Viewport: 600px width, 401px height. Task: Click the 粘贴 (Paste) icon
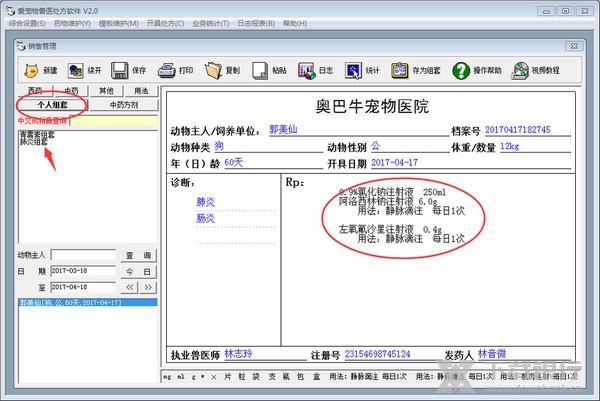[260, 71]
